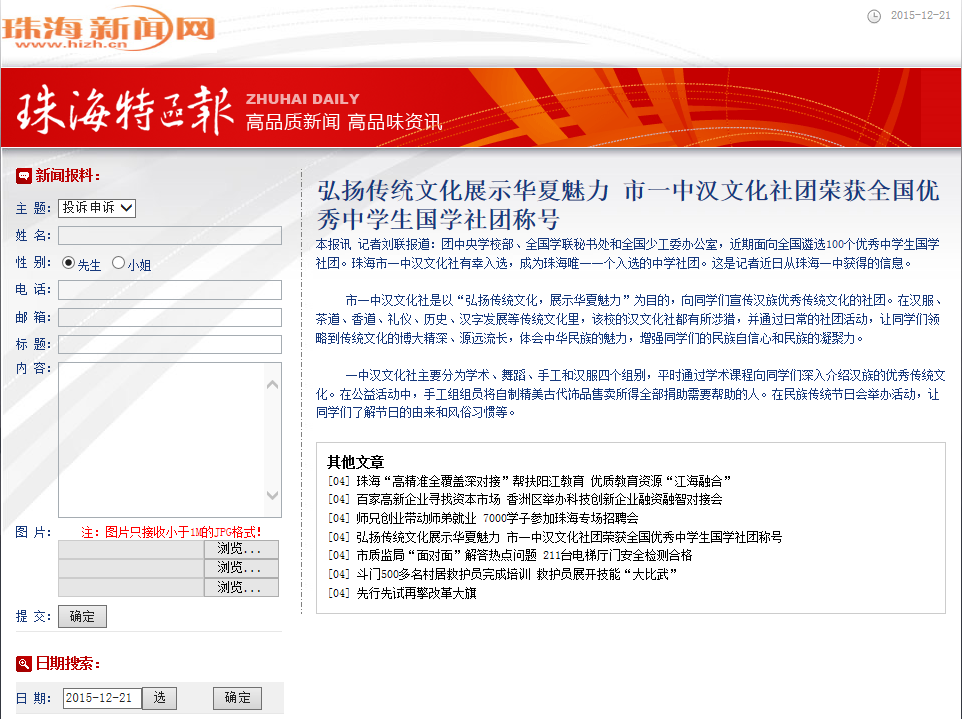Click the clock icon beside 2015-12-21
This screenshot has width=962, height=719.
point(874,16)
